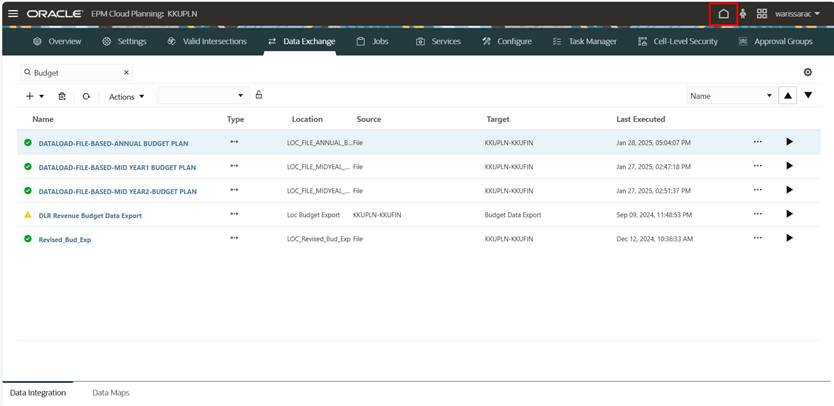The height and width of the screenshot is (406, 834).
Task: Open the Revised_Bud_Exp integration link
Action: [64, 239]
